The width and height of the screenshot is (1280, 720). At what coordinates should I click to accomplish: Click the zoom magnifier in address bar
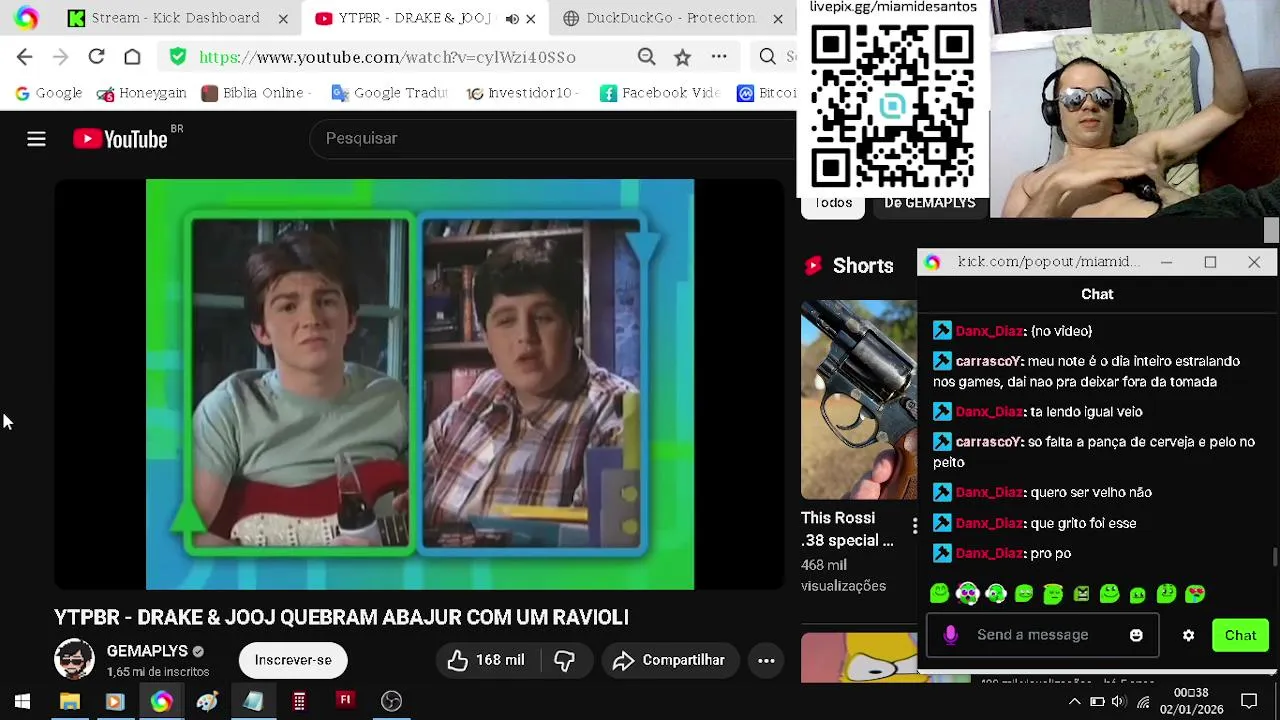(x=647, y=57)
